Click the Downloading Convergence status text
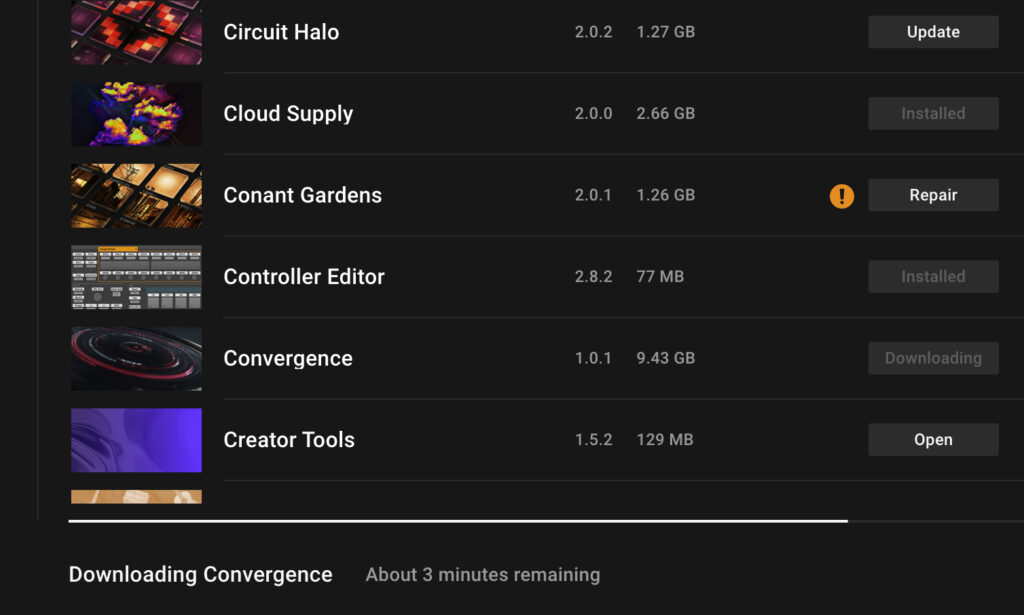 coord(200,575)
